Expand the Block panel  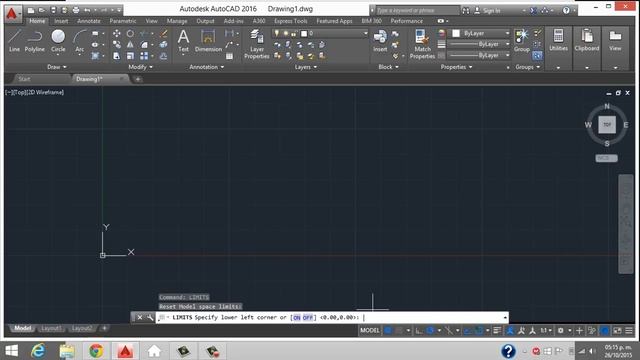pos(388,67)
